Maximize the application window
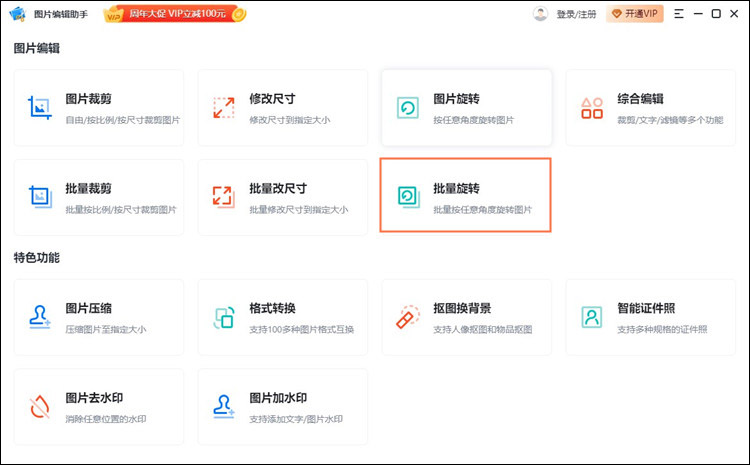Screen dimensions: 750x465 [716, 13]
